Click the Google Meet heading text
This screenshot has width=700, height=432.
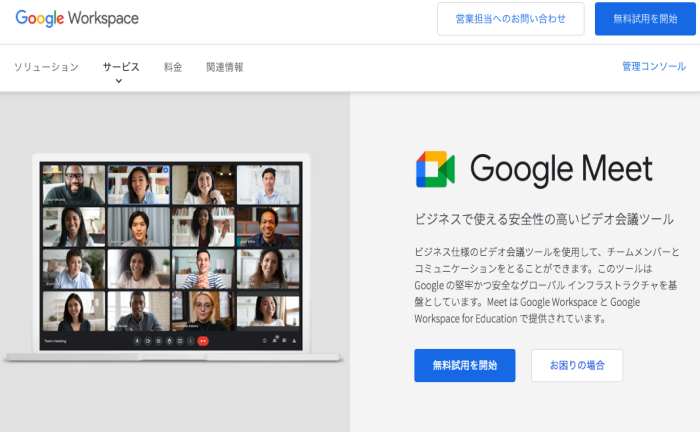(x=561, y=170)
